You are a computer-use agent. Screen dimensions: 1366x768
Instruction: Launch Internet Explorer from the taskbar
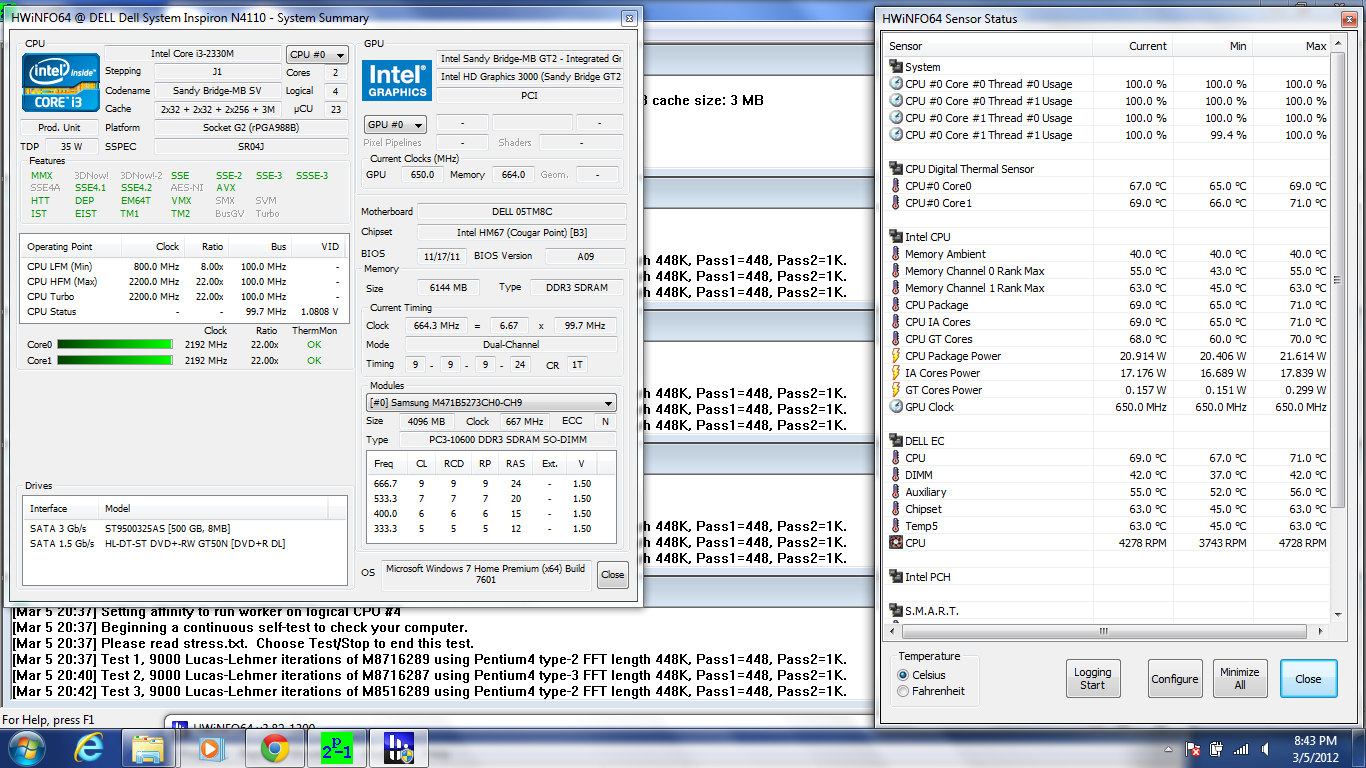[x=89, y=748]
